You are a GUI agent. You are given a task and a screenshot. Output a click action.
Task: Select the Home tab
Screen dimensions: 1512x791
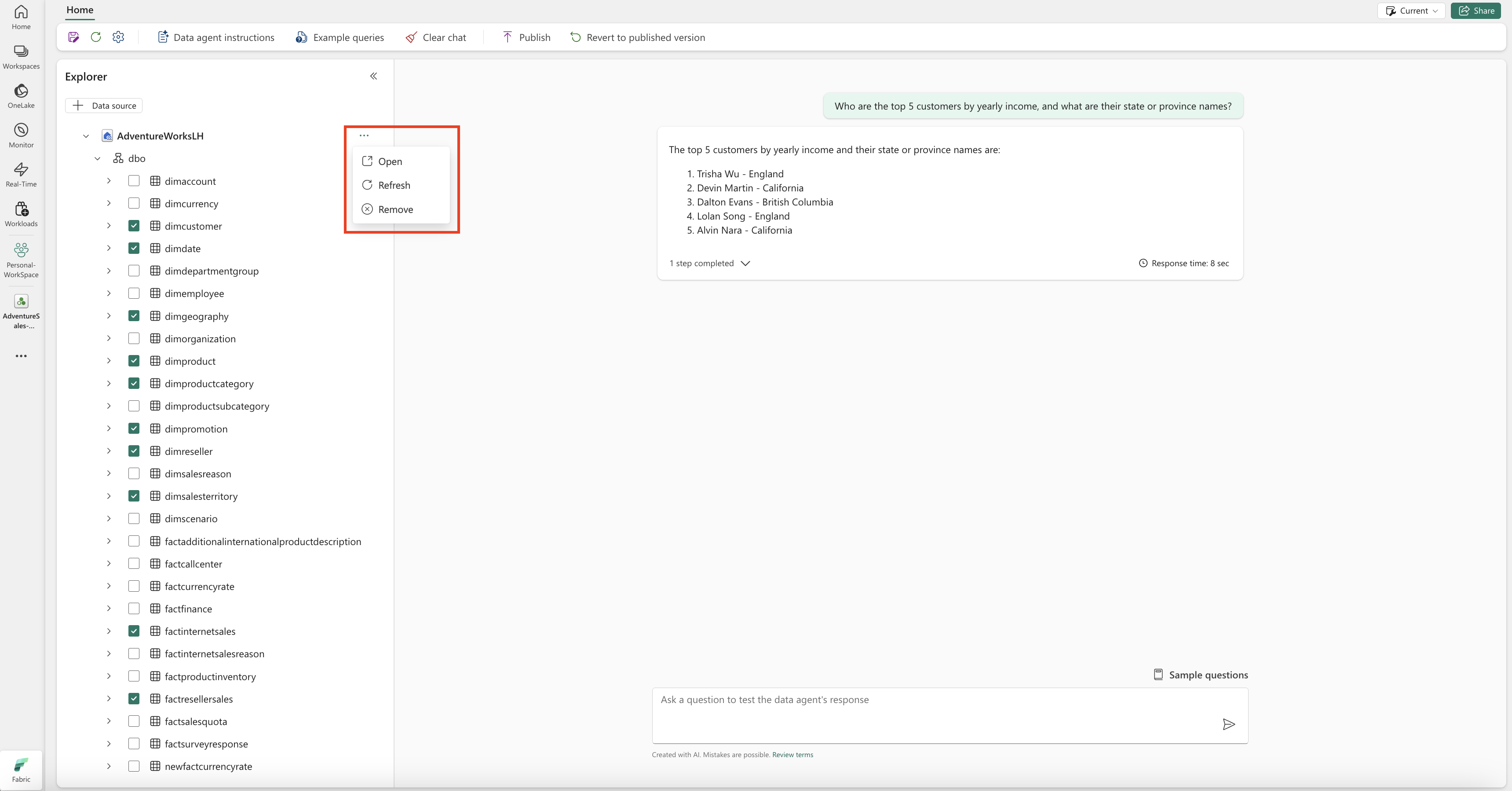pyautogui.click(x=80, y=10)
